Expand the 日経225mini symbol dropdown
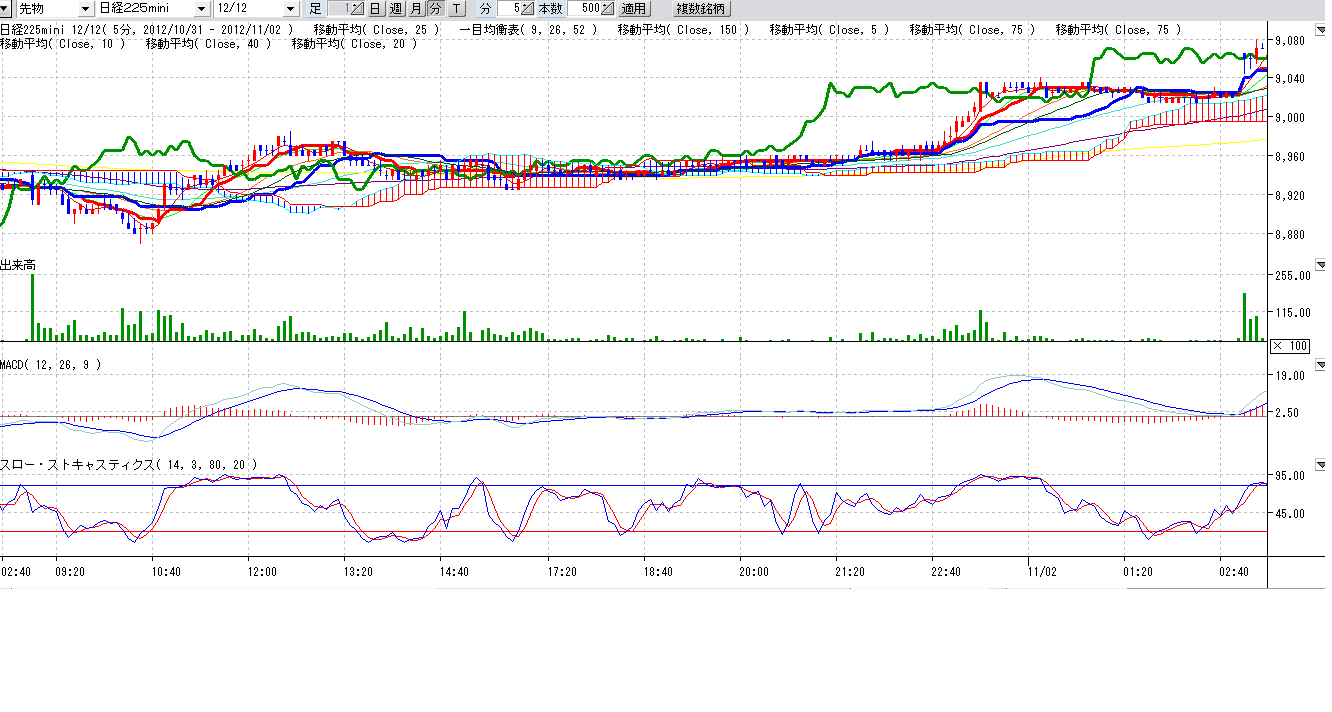The image size is (1332, 712). click(x=200, y=8)
